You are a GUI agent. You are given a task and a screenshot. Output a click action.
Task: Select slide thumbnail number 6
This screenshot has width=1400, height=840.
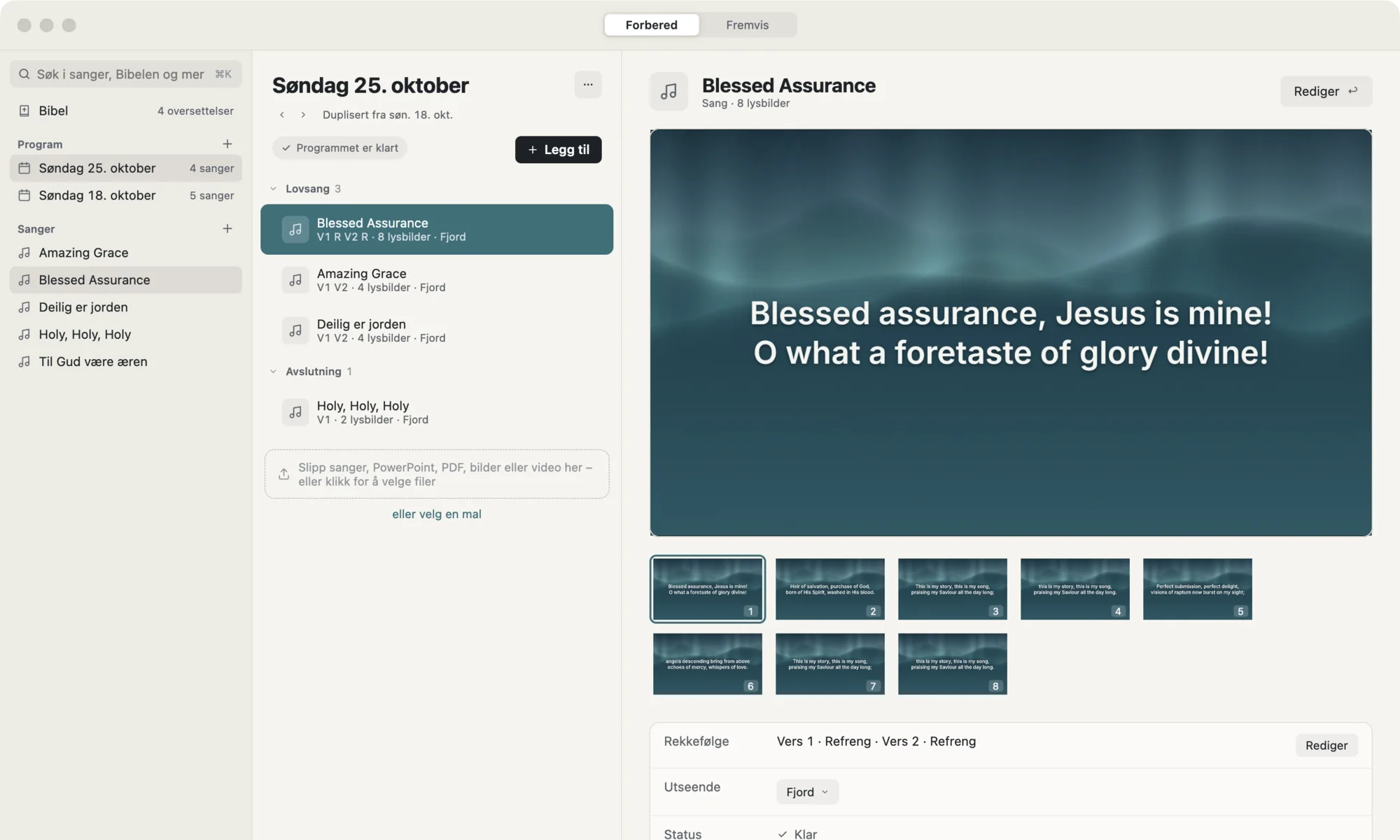[708, 664]
